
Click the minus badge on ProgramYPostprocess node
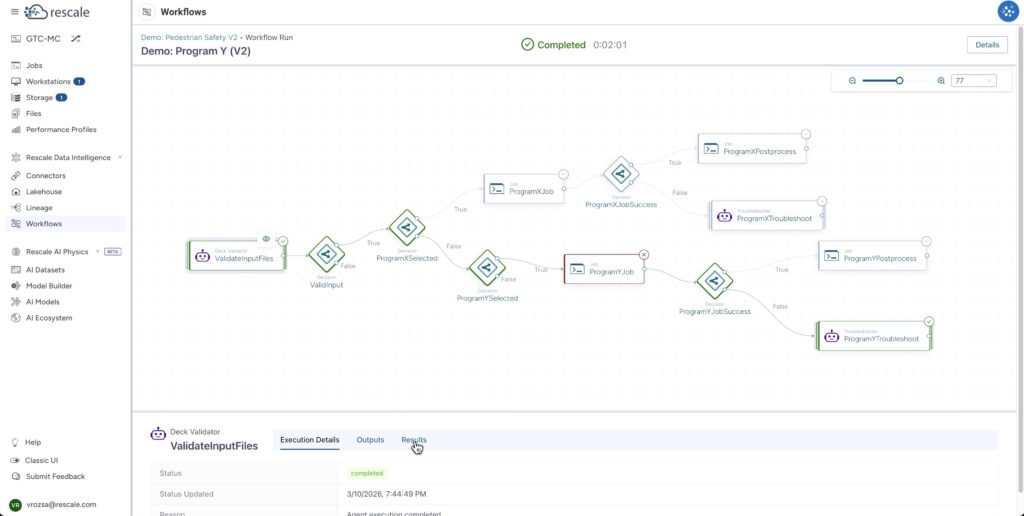point(926,241)
